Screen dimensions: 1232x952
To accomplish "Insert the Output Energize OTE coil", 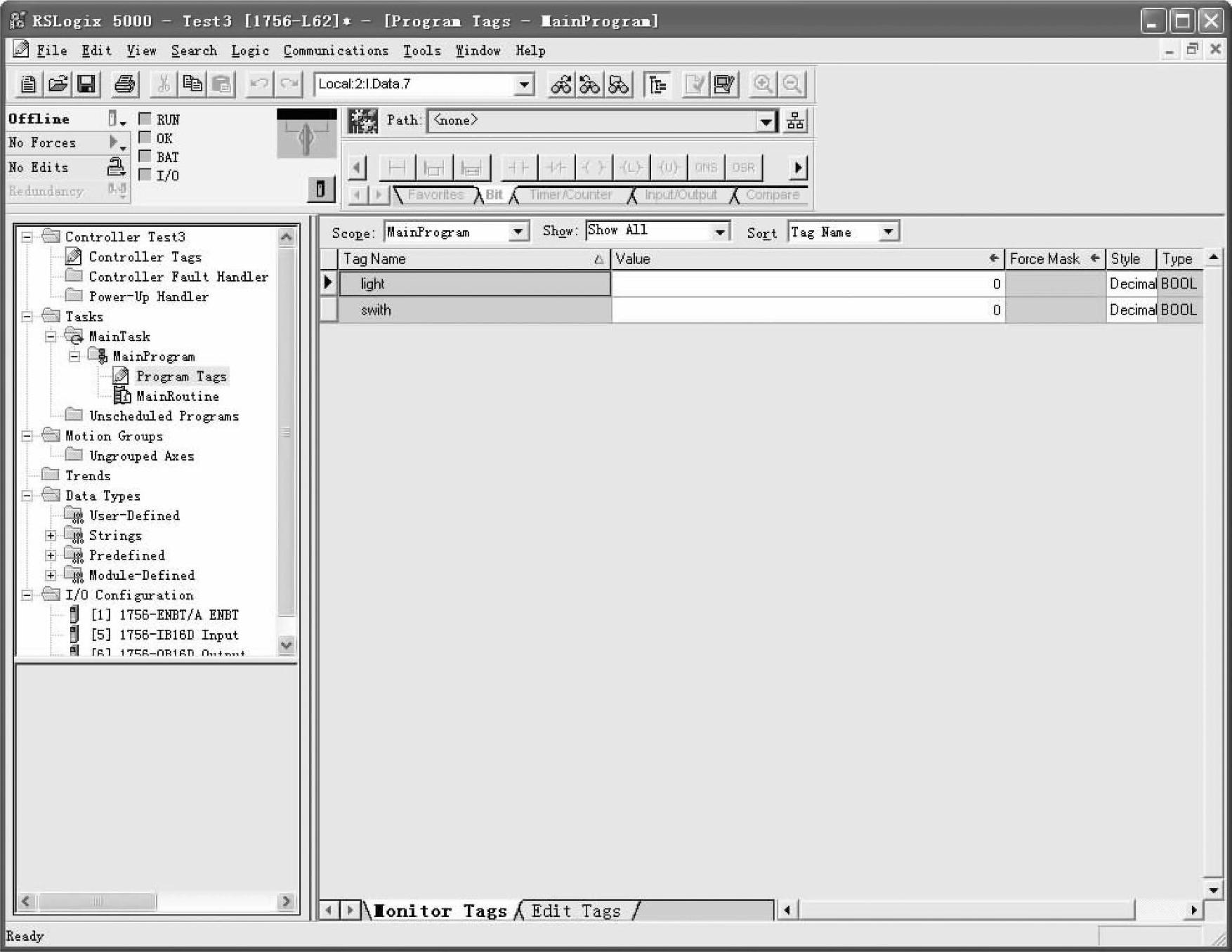I will click(594, 168).
